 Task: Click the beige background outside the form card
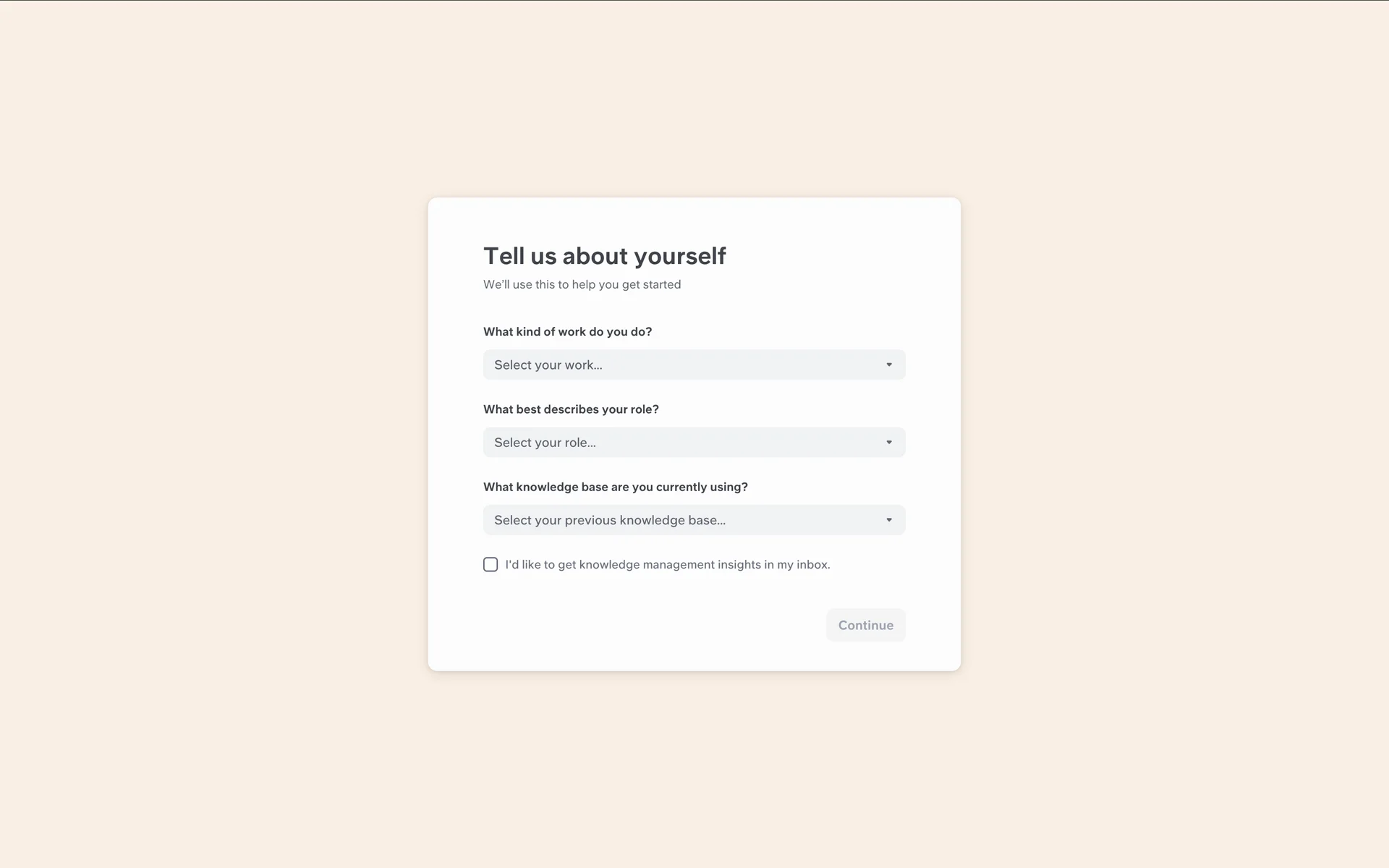coord(217,434)
